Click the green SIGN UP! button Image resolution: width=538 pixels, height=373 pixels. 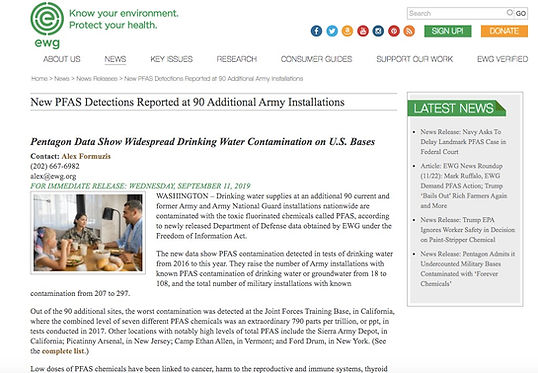pos(447,31)
